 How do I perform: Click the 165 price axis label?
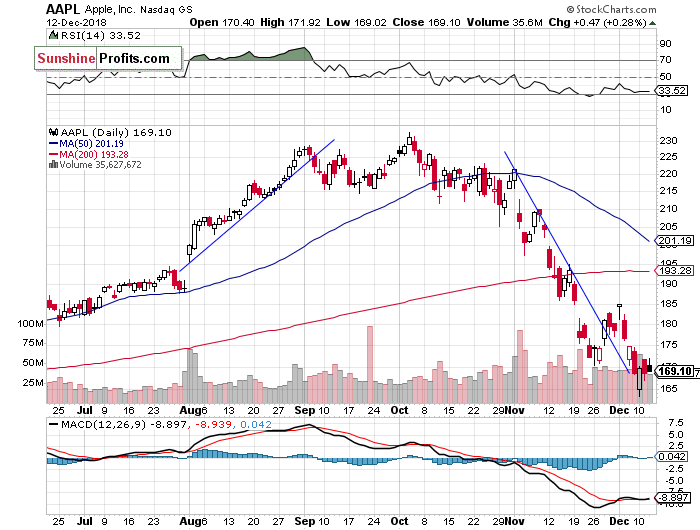[668, 388]
